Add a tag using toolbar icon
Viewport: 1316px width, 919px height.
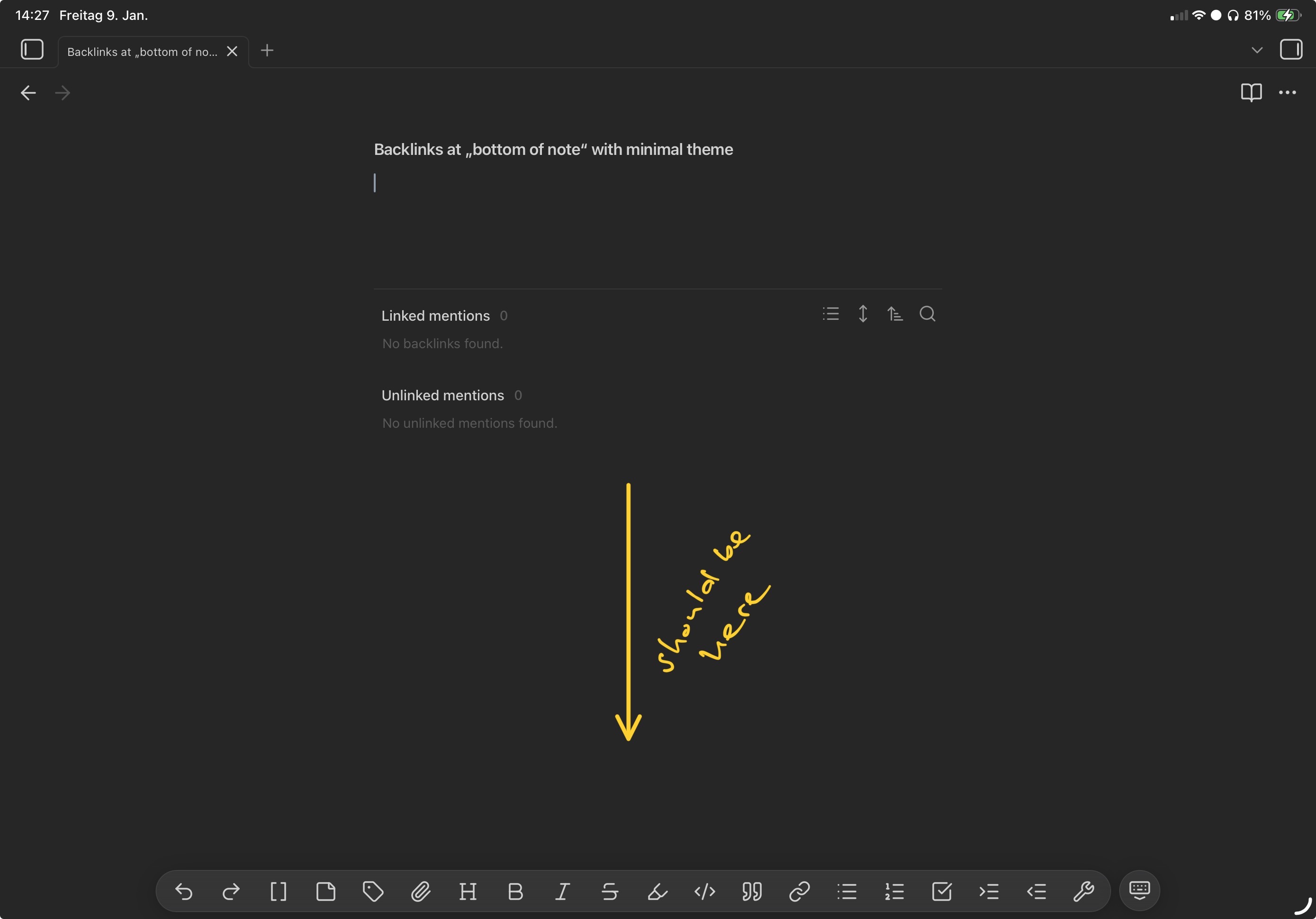point(373,892)
